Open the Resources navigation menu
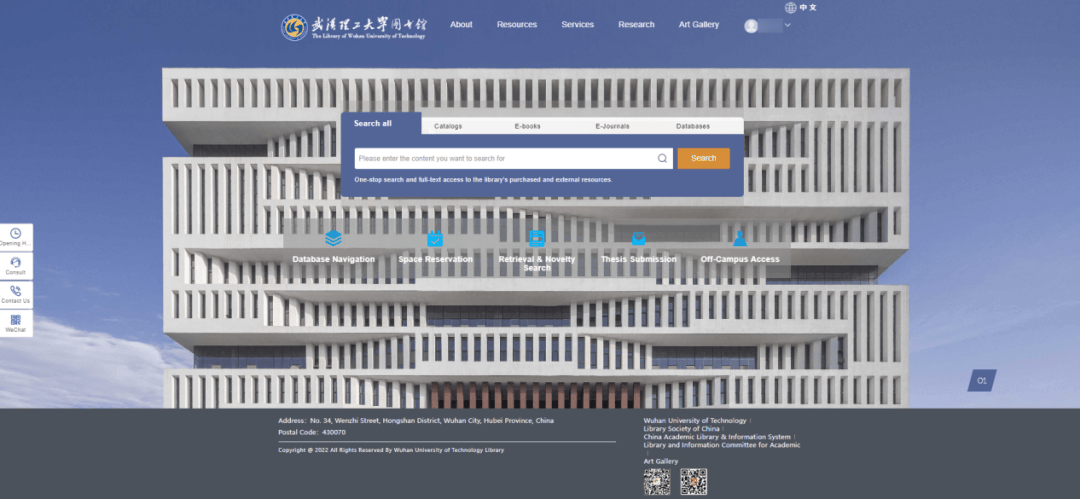This screenshot has height=499, width=1080. point(517,25)
